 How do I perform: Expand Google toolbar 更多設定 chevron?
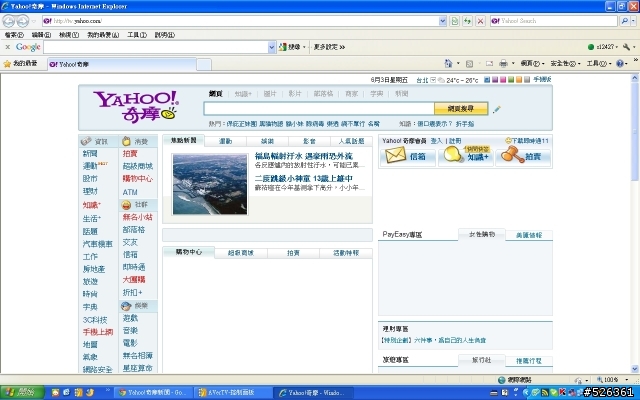(x=342, y=47)
